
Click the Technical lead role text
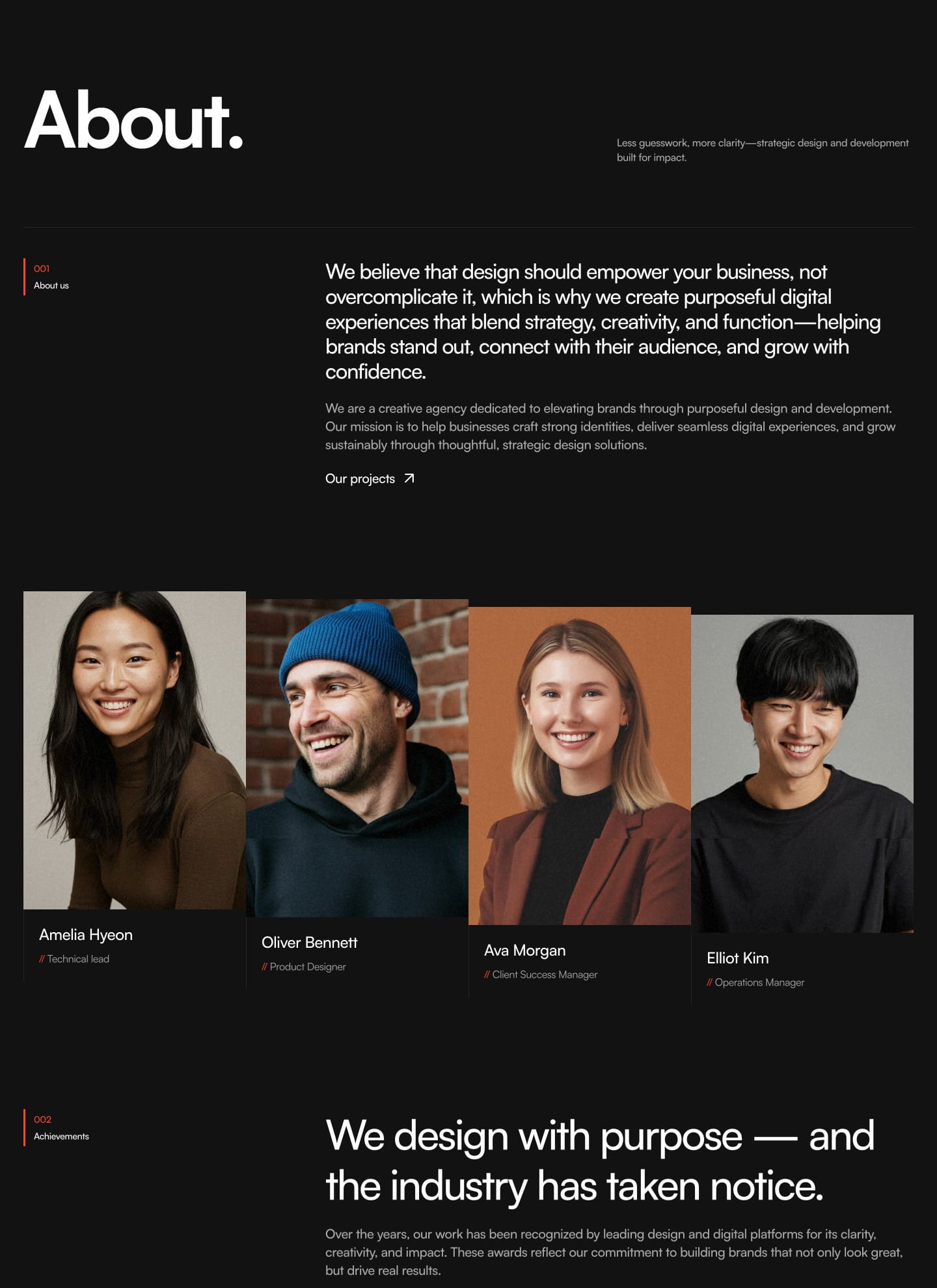(74, 959)
